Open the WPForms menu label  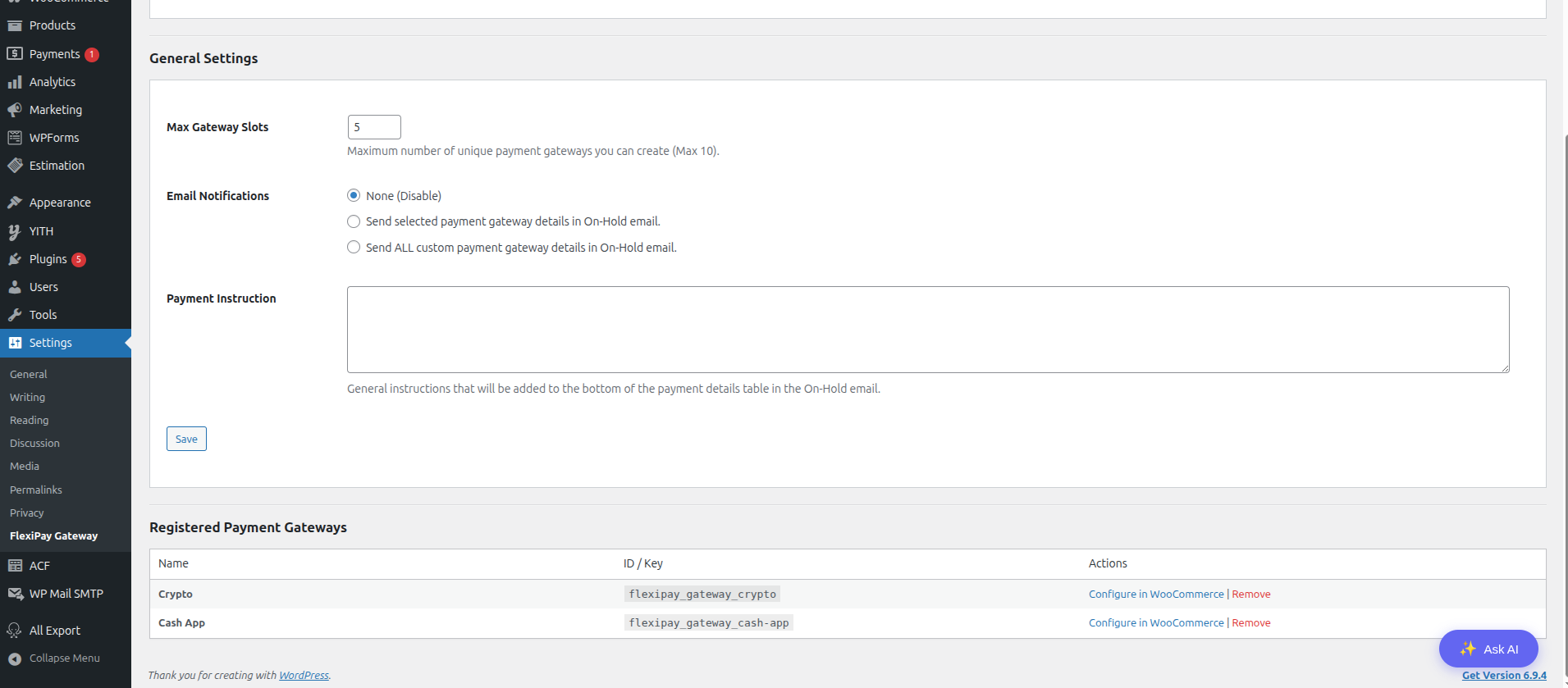tap(54, 138)
